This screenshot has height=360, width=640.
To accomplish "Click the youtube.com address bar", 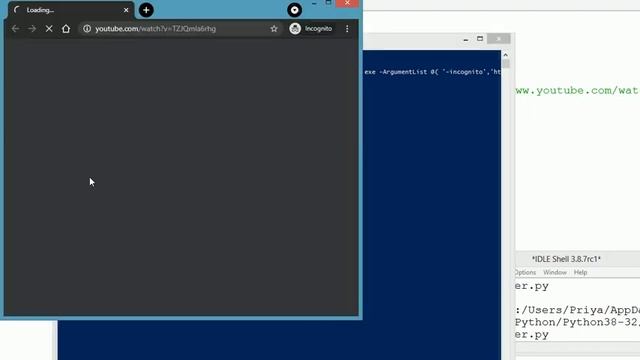I will [180, 29].
